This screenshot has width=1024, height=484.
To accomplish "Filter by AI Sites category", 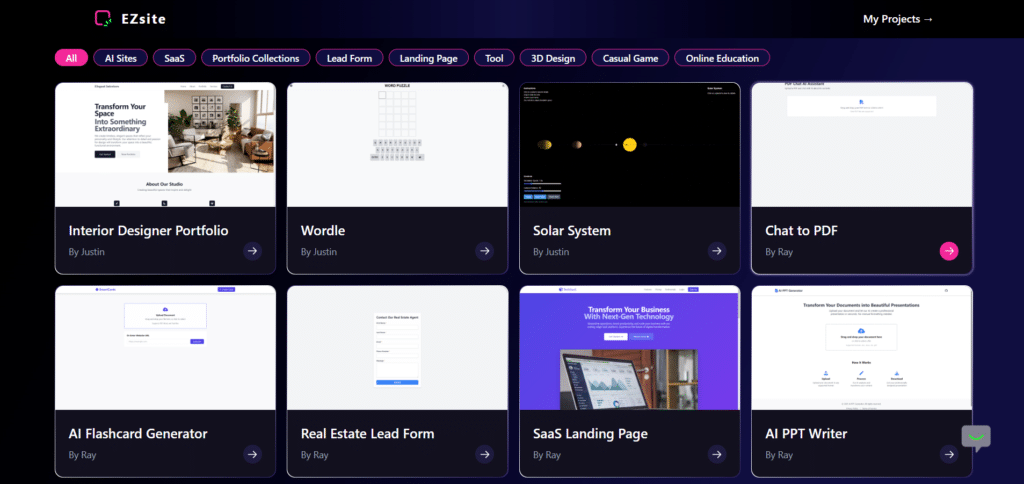I will click(x=121, y=58).
